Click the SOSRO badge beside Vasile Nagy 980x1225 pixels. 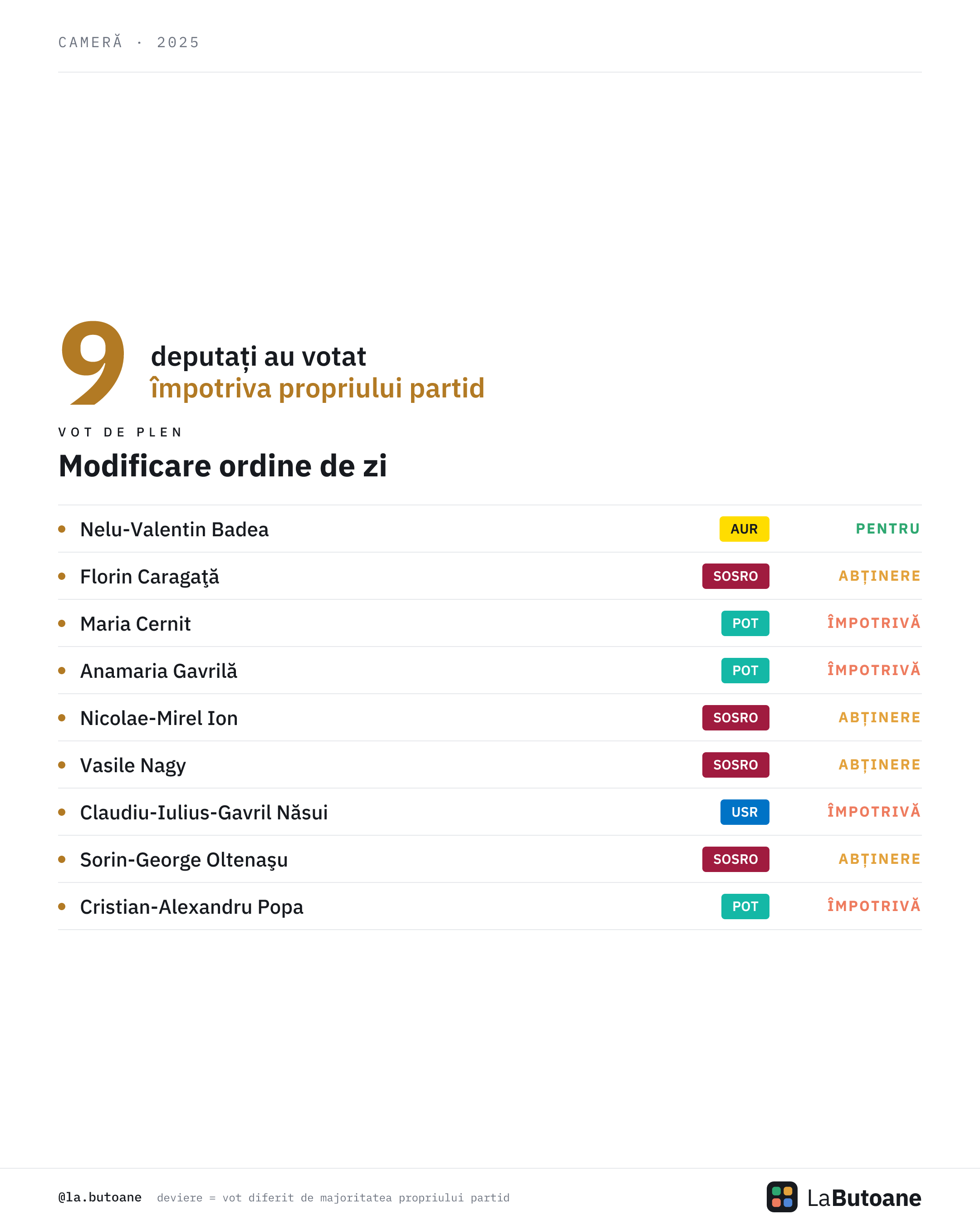point(736,765)
